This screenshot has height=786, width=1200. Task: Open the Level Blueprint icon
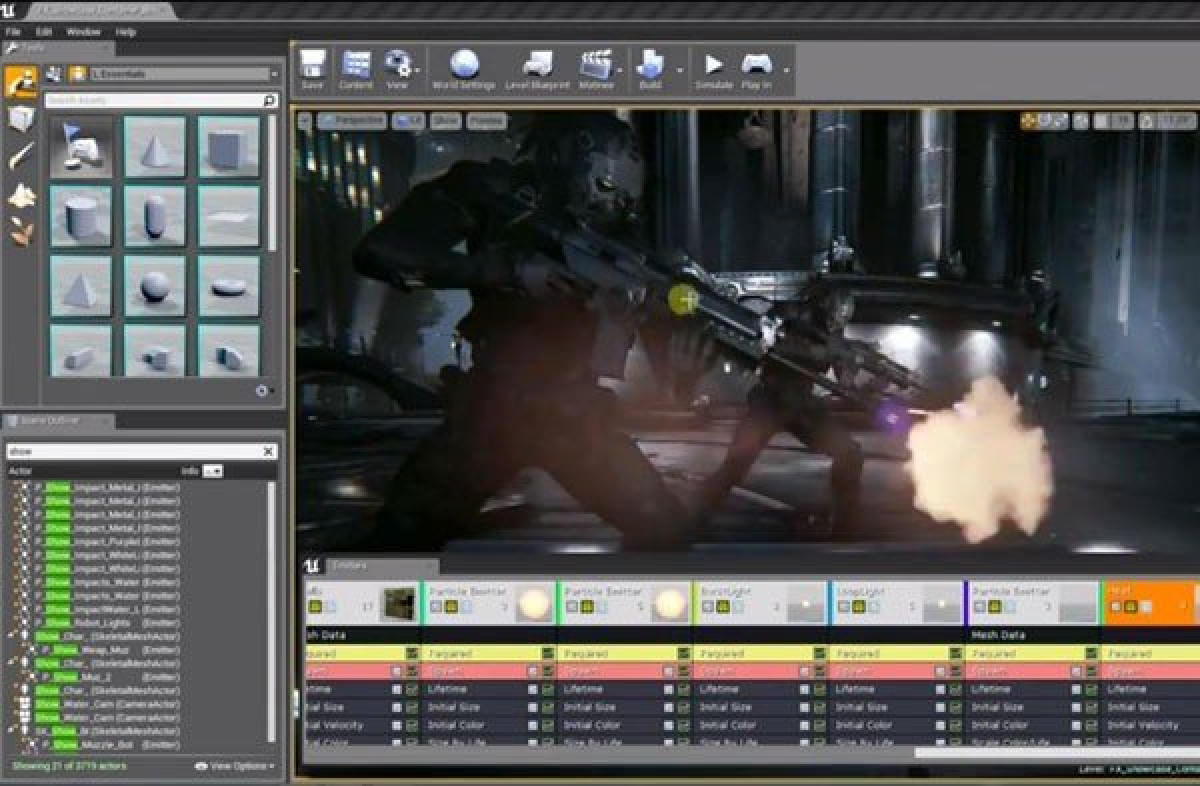[x=538, y=69]
